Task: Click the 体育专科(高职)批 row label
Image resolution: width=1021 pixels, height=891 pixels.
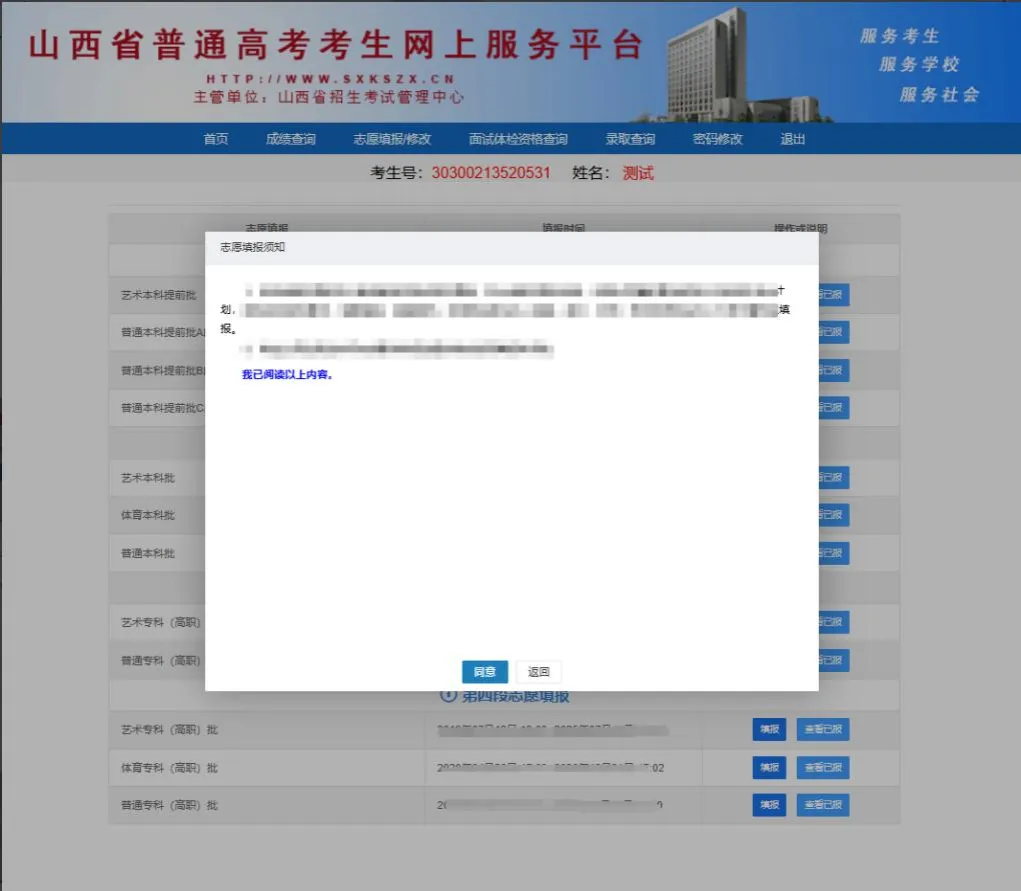Action: [169, 768]
